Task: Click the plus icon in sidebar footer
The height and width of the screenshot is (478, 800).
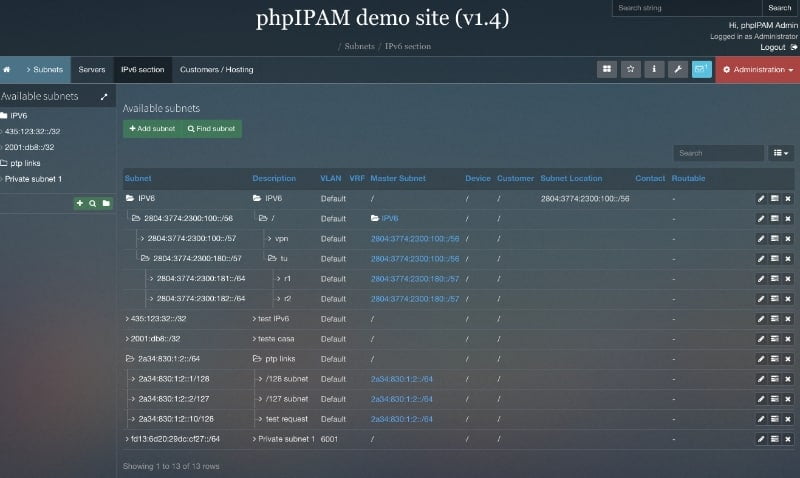Action: 80,203
